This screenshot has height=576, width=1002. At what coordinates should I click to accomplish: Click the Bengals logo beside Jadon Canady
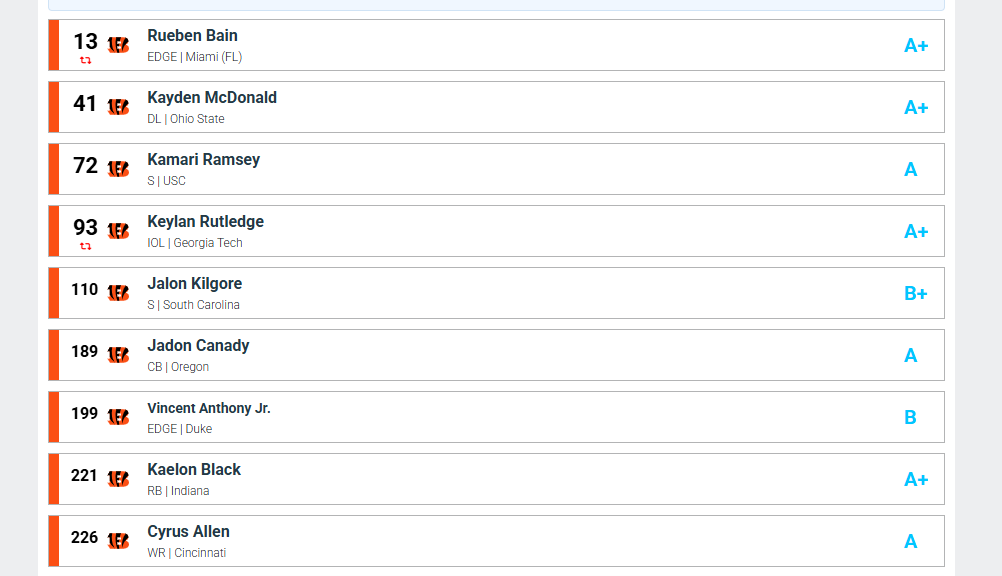[118, 355]
